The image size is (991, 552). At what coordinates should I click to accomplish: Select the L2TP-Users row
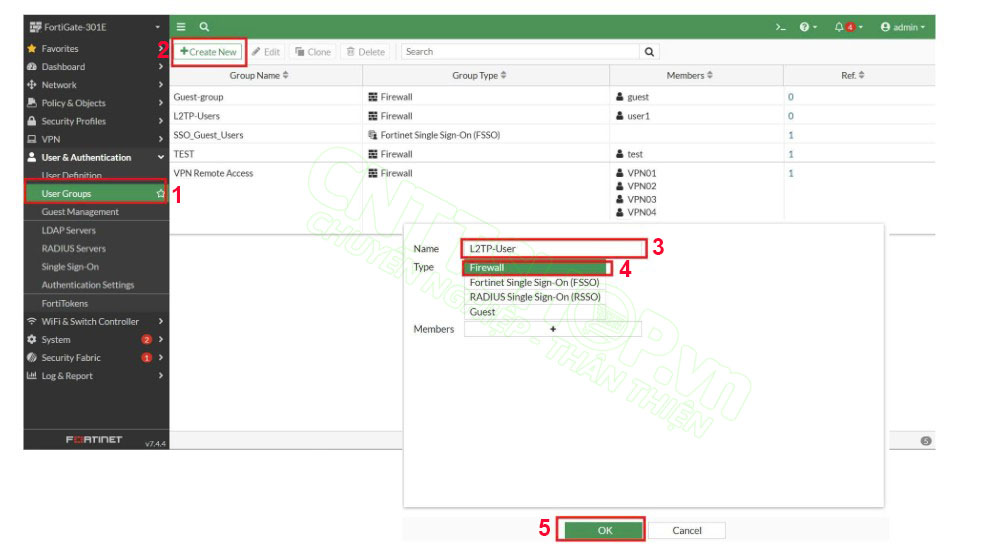pos(552,116)
